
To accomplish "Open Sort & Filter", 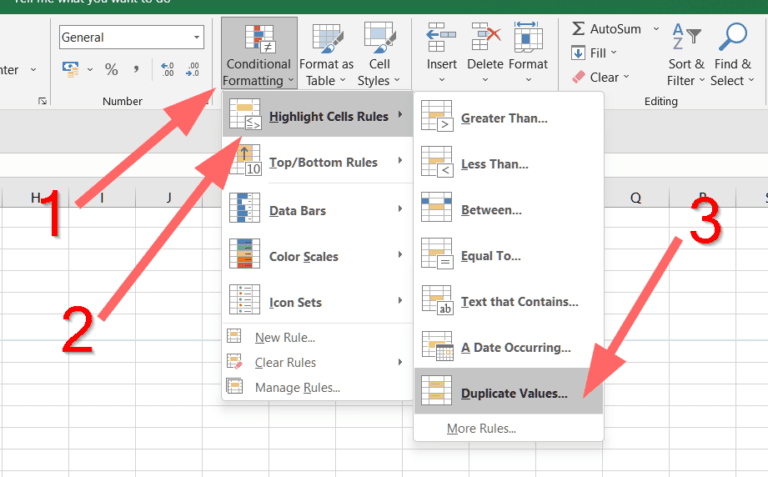I will coord(686,53).
